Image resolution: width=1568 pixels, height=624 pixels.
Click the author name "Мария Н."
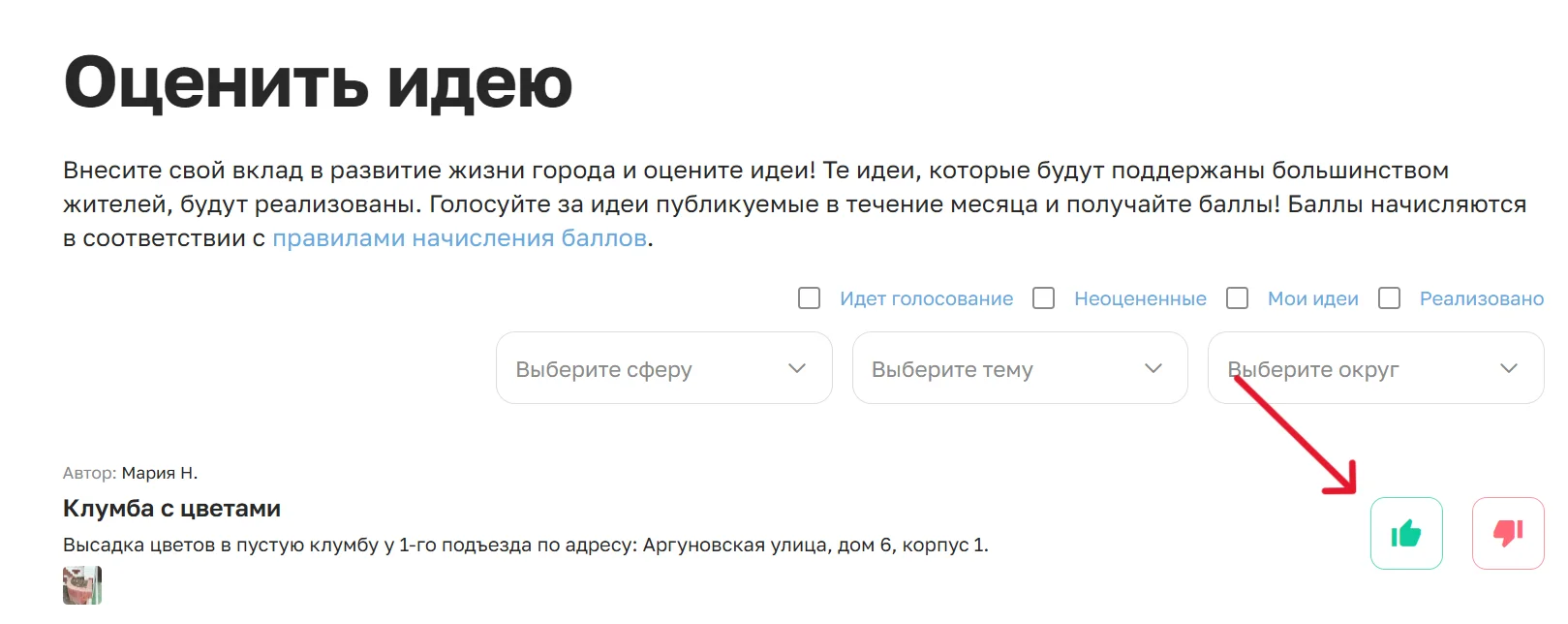click(160, 473)
